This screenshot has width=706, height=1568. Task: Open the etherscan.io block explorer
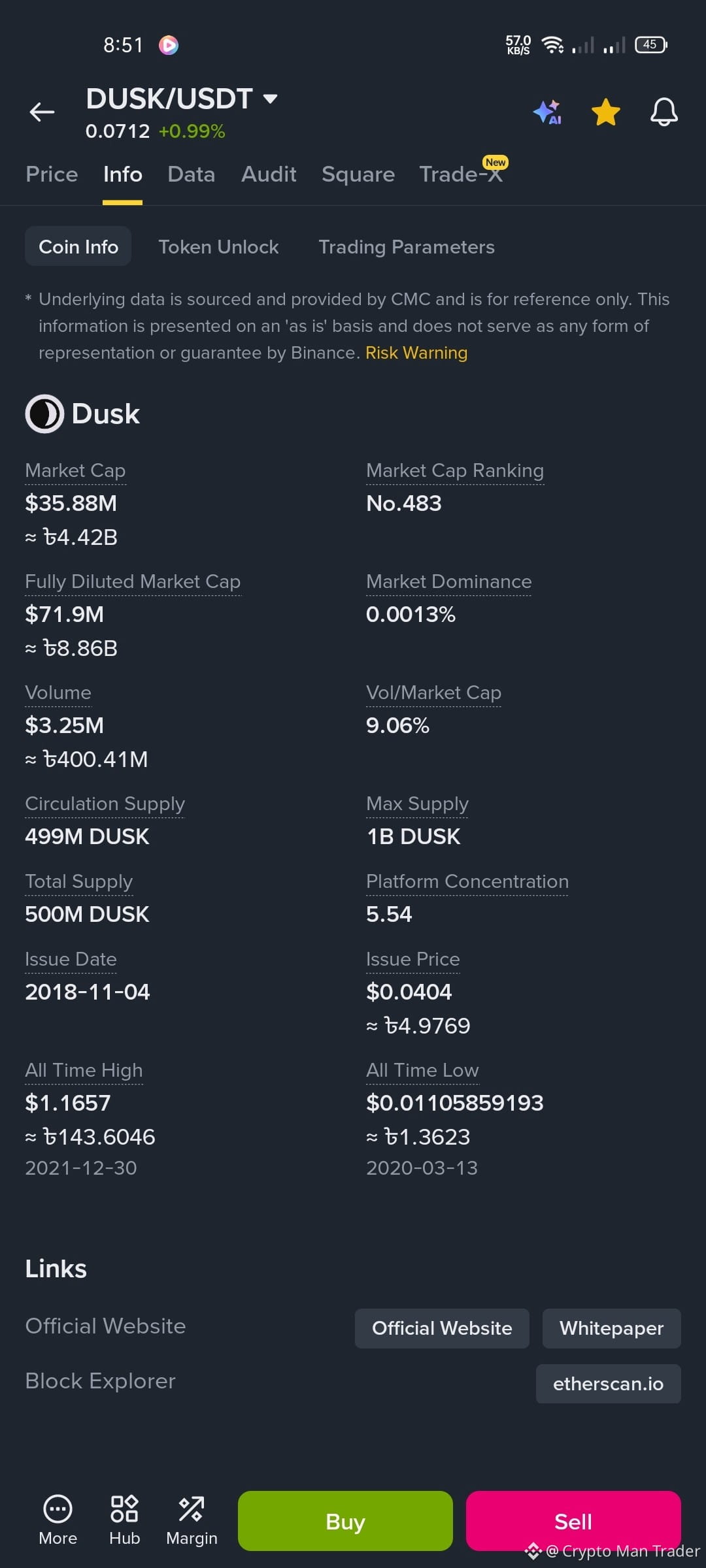(x=609, y=1384)
